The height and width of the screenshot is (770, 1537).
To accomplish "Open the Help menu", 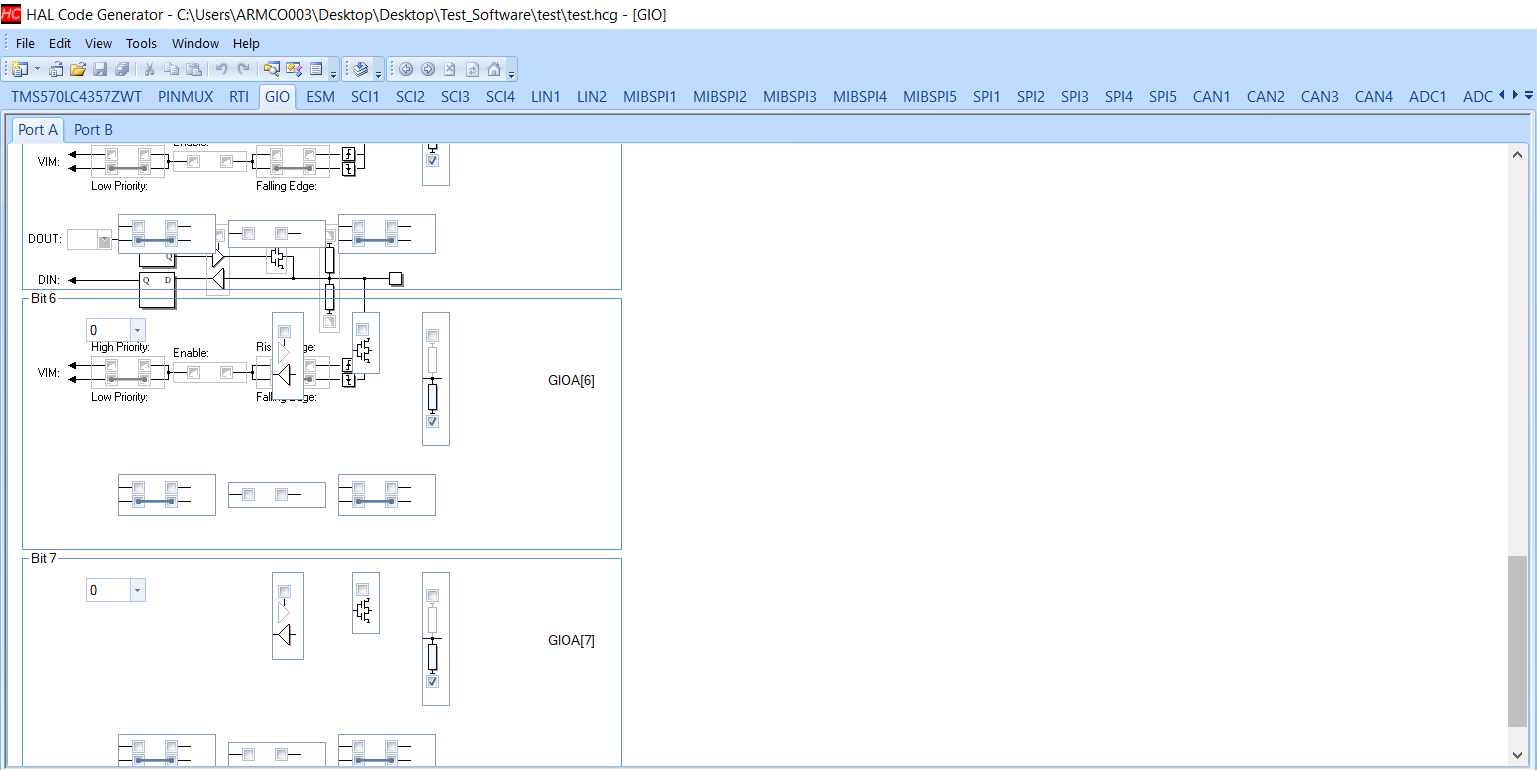I will tap(246, 43).
